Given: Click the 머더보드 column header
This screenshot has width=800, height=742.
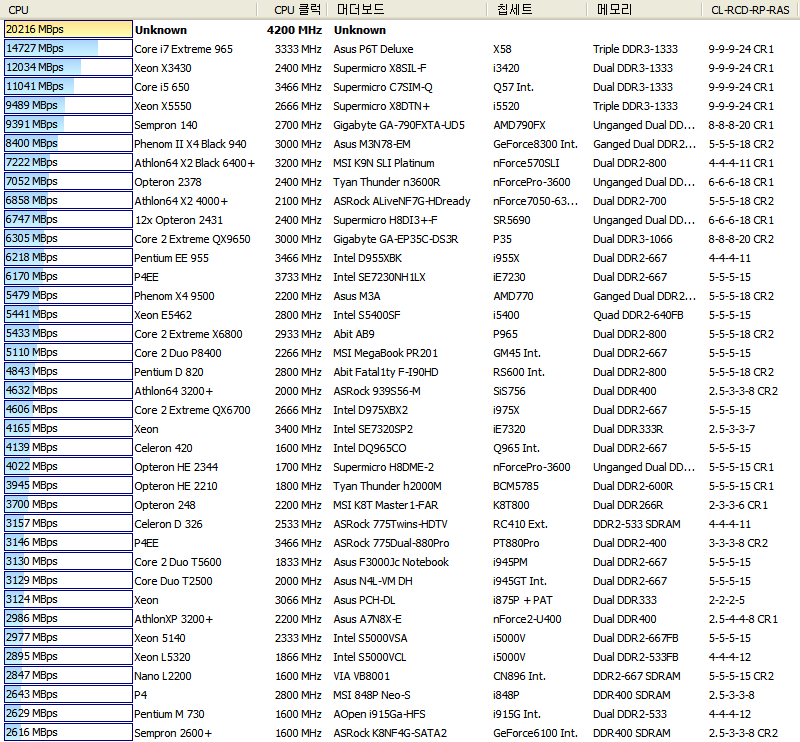Looking at the screenshot, I should coord(406,10).
